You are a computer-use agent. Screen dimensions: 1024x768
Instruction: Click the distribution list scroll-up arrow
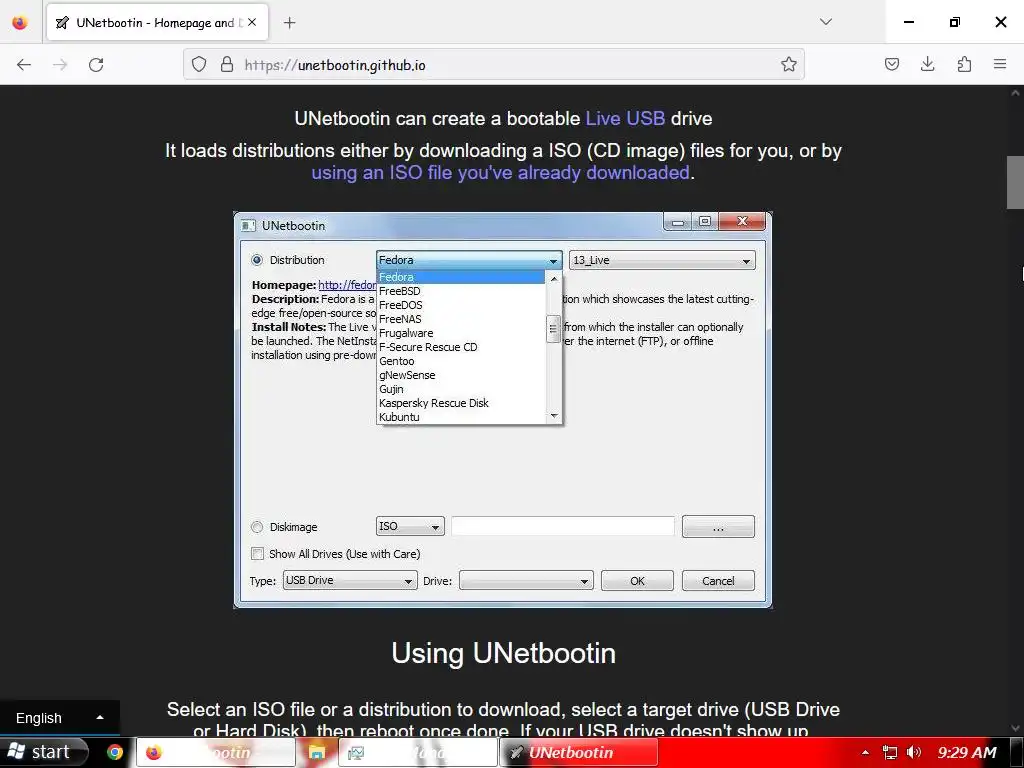(x=554, y=279)
